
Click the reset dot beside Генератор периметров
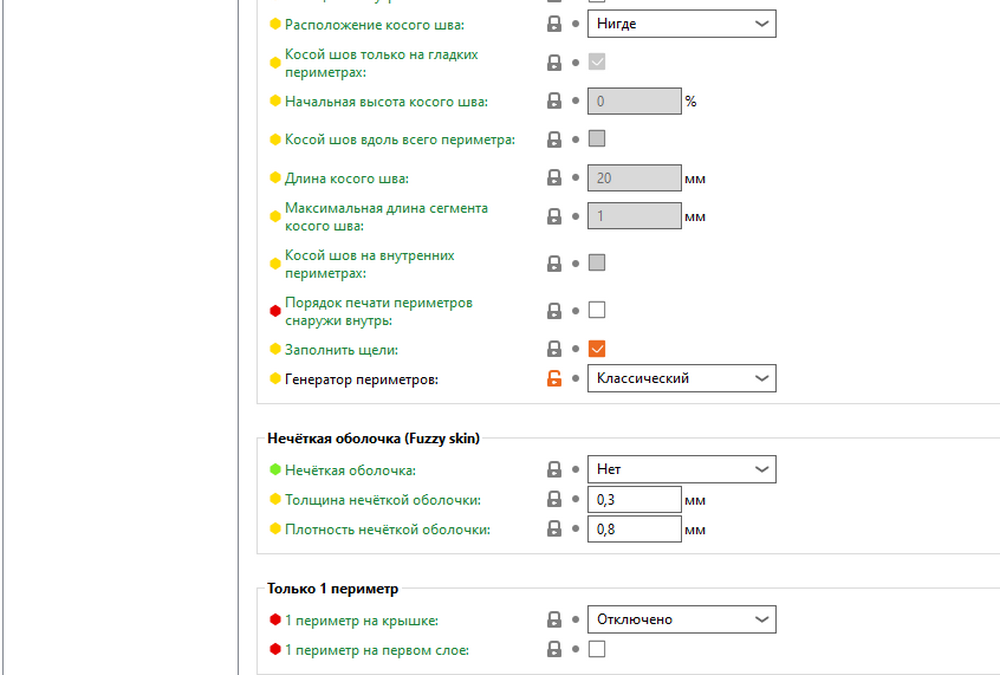pyautogui.click(x=575, y=378)
